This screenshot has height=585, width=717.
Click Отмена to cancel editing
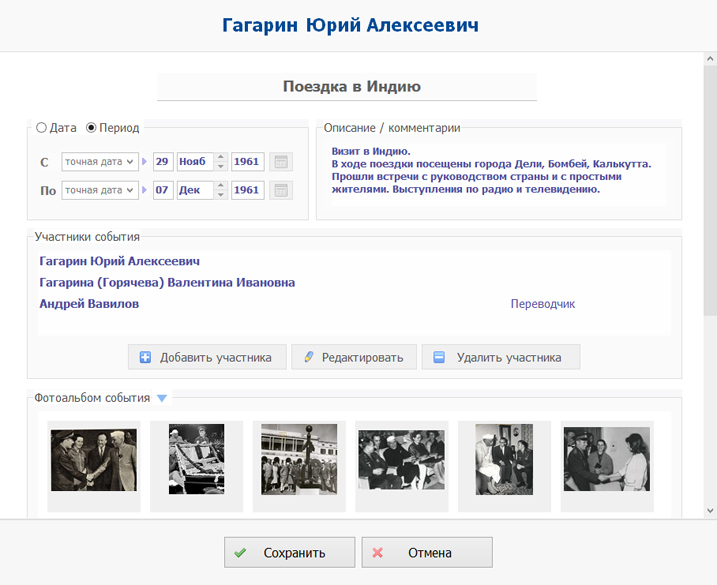[427, 553]
